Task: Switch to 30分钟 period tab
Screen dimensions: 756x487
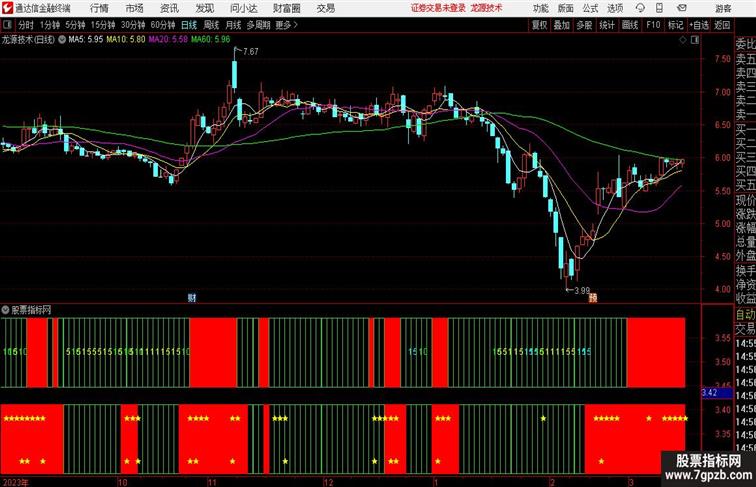Action: tap(133, 25)
